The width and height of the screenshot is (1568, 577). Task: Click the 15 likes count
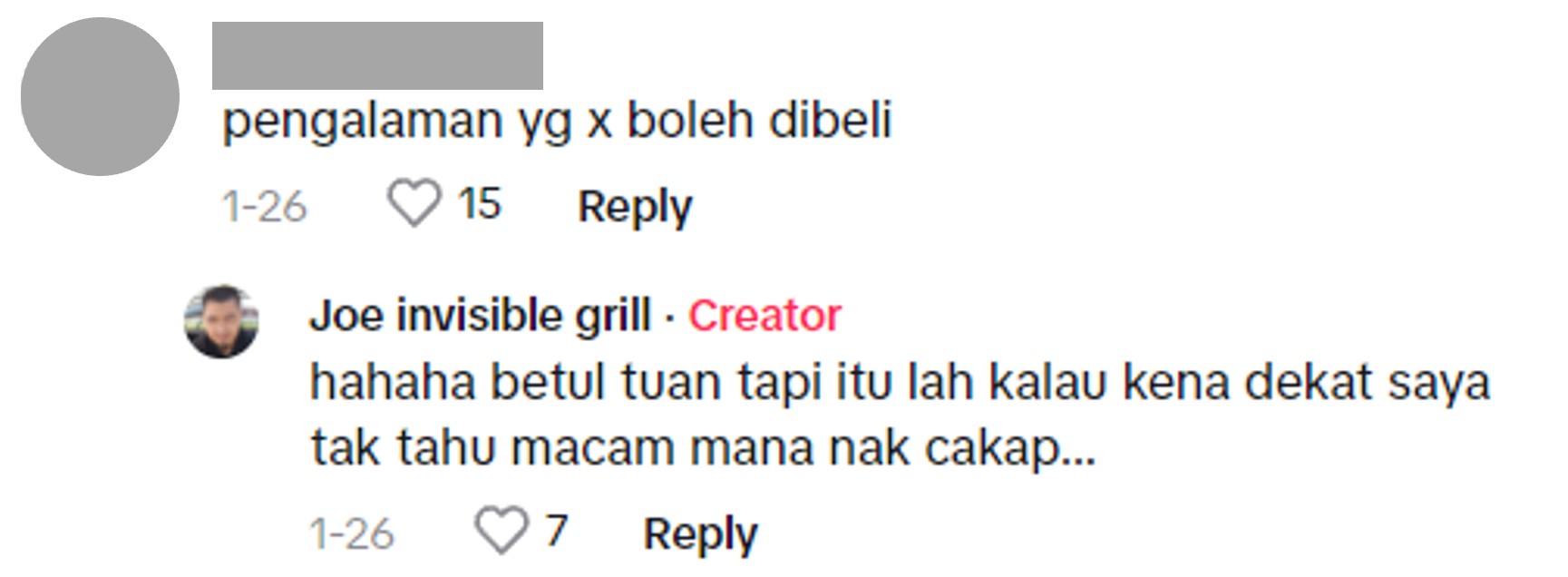coord(479,203)
